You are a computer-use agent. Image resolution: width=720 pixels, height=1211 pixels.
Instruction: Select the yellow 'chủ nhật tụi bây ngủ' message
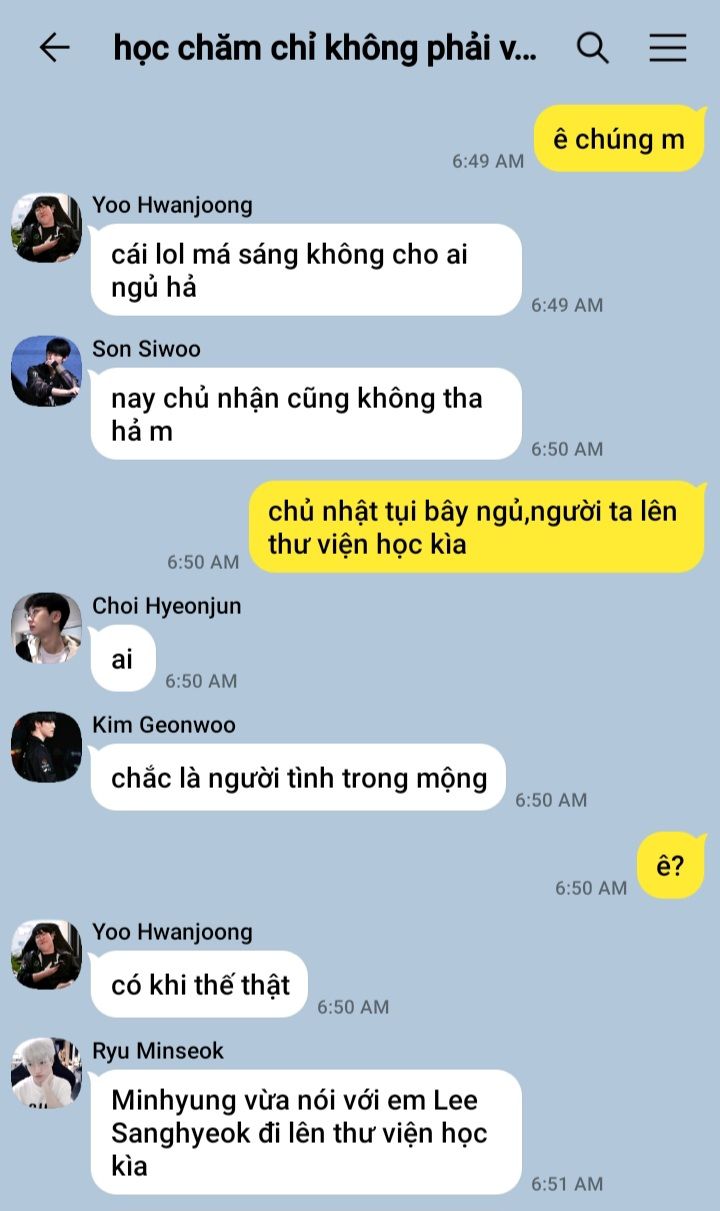477,527
